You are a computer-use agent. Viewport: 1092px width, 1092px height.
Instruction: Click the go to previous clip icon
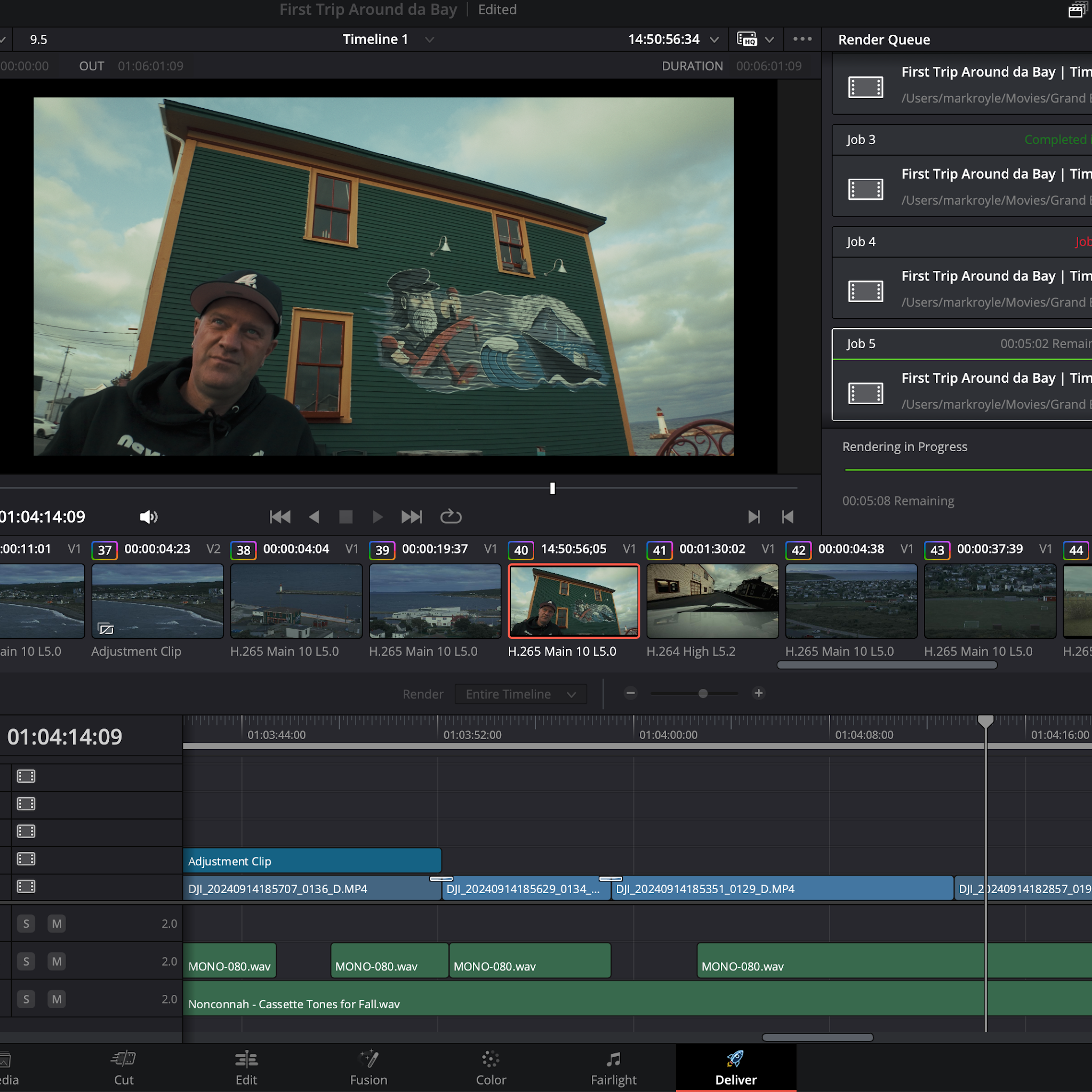(x=788, y=517)
